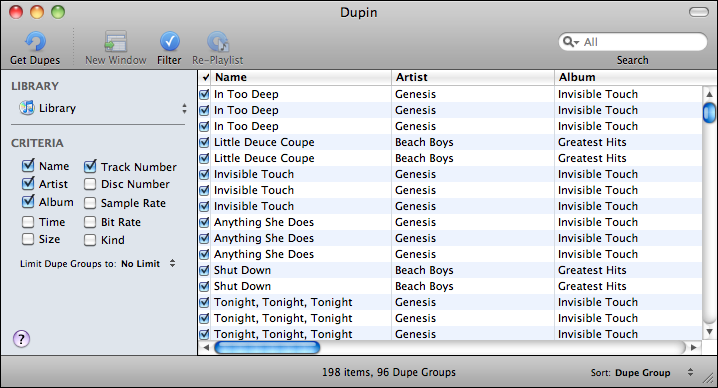Click Greatest Hits in first Shut Down row
The image size is (718, 388).
(x=592, y=270)
